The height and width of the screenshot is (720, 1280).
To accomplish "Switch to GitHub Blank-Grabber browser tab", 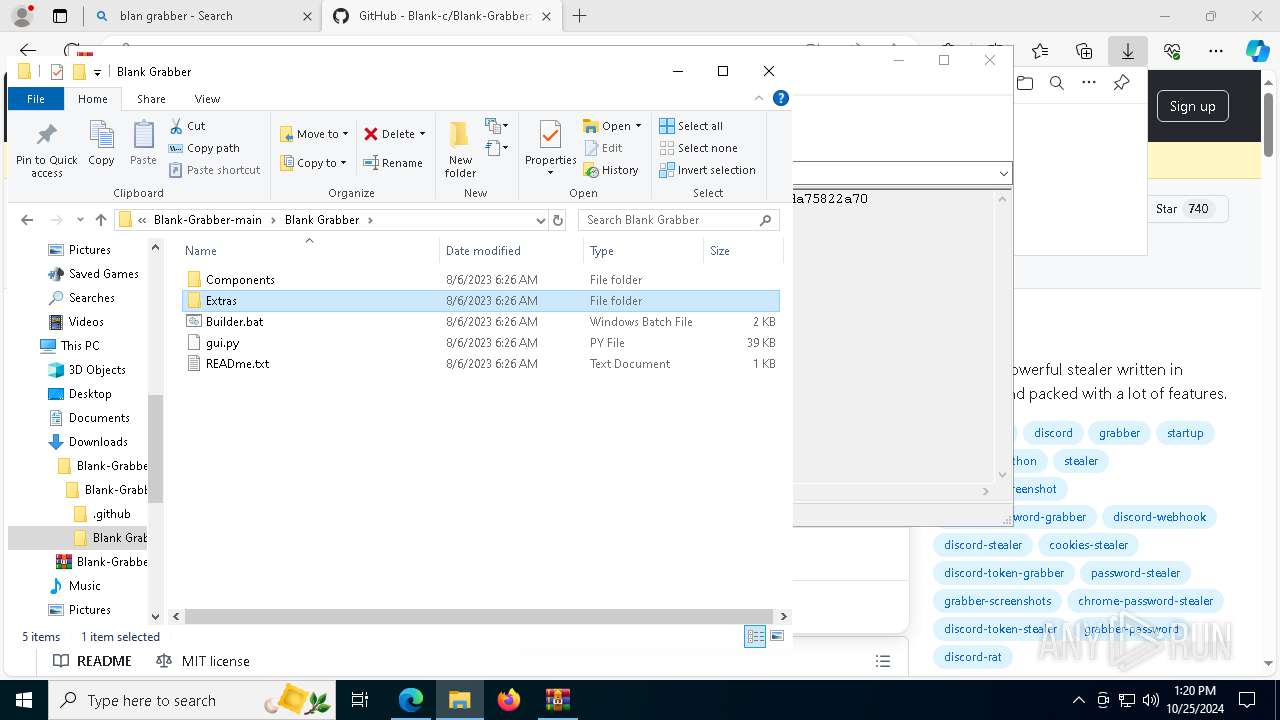I will [444, 16].
